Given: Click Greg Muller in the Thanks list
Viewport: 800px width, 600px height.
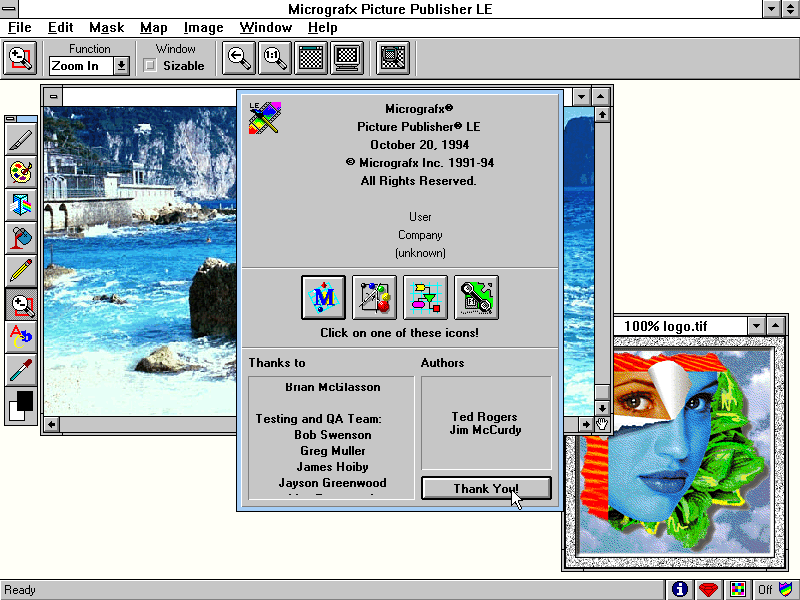Looking at the screenshot, I should click(x=333, y=451).
